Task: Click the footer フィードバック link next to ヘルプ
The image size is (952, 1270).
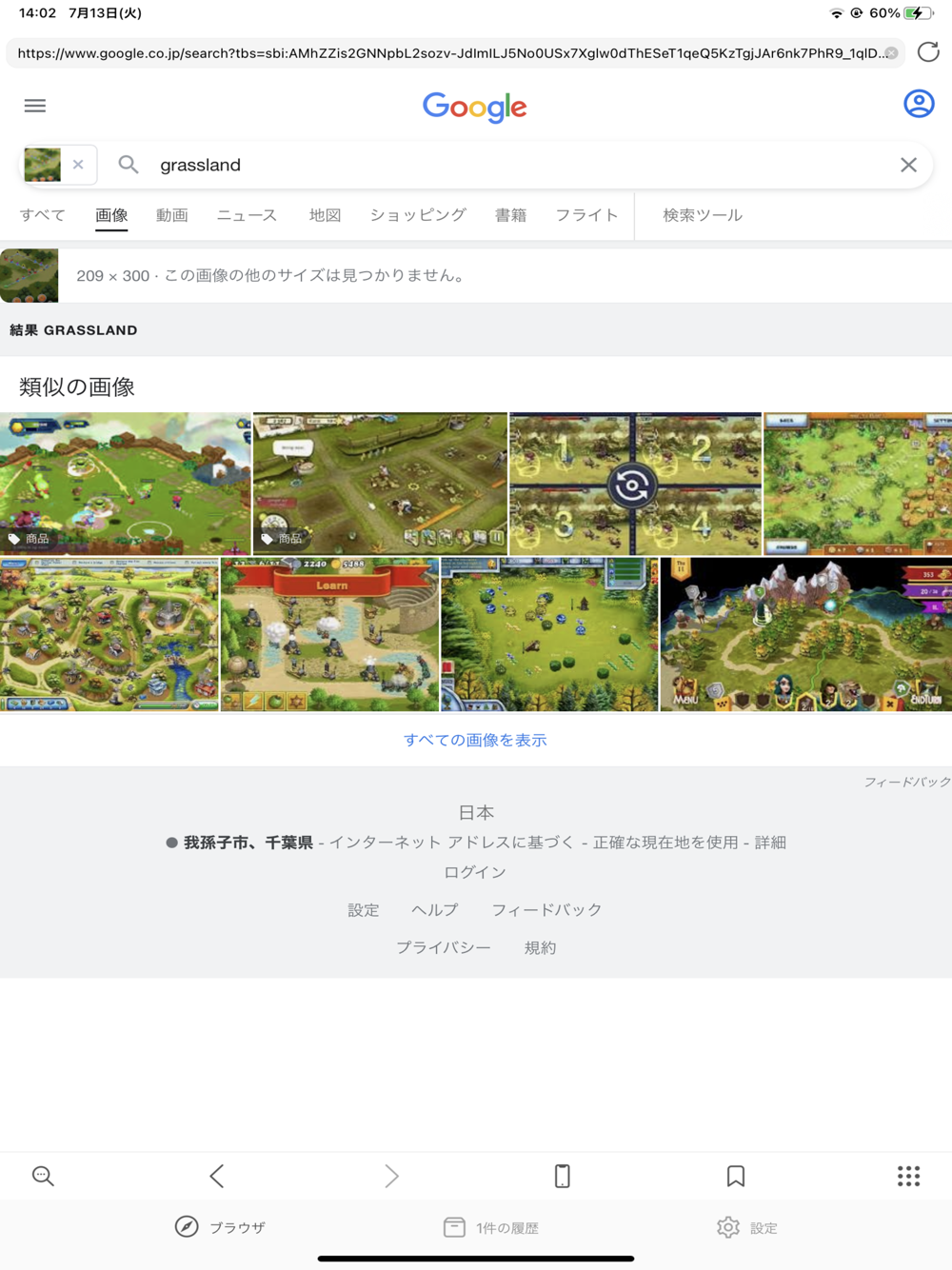Action: (546, 910)
